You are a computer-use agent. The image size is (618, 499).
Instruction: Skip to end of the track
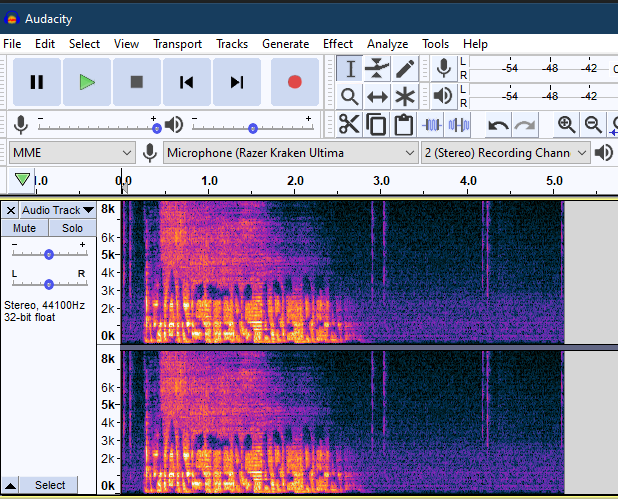point(237,82)
